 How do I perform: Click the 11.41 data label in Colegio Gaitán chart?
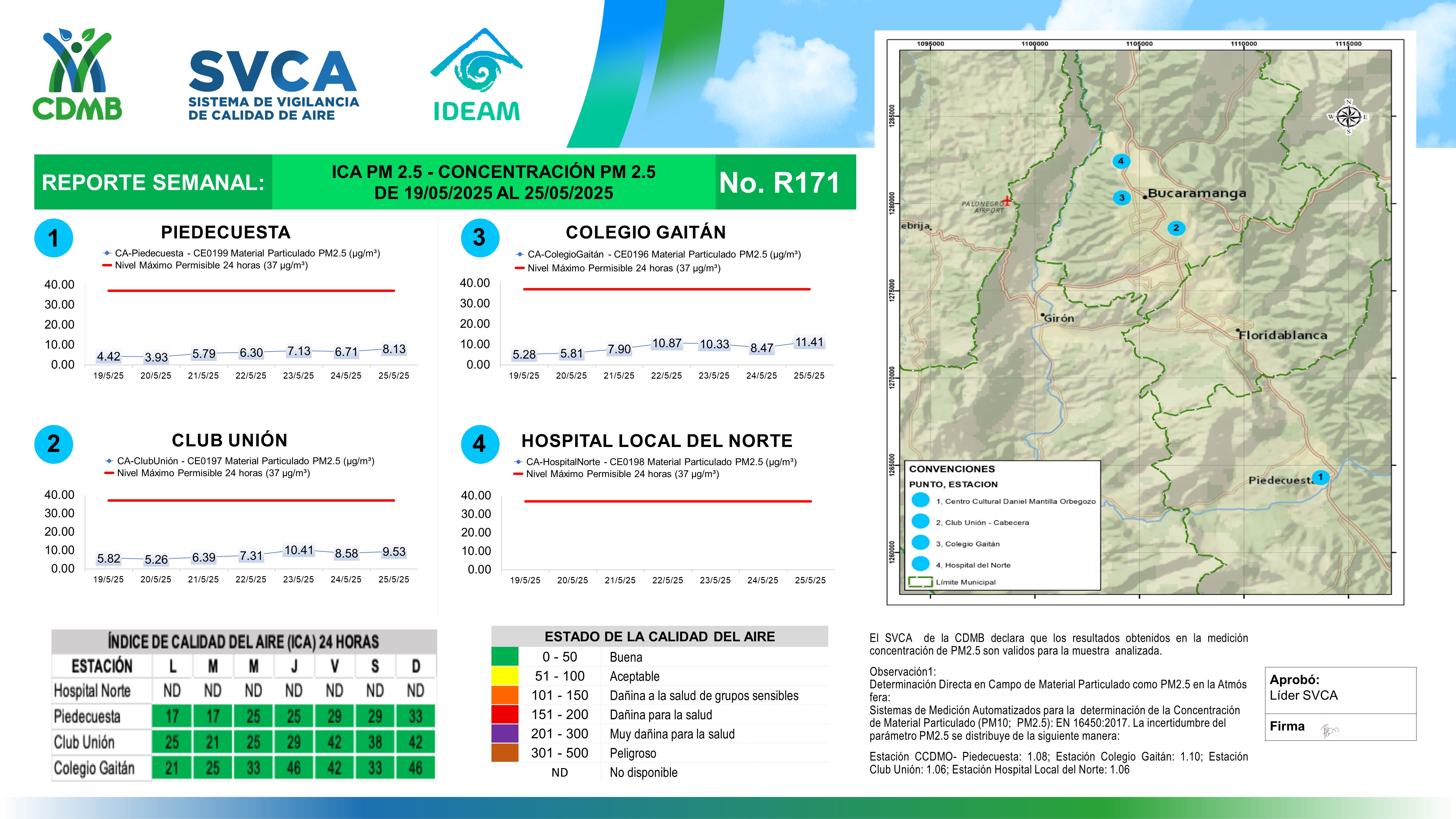(809, 342)
